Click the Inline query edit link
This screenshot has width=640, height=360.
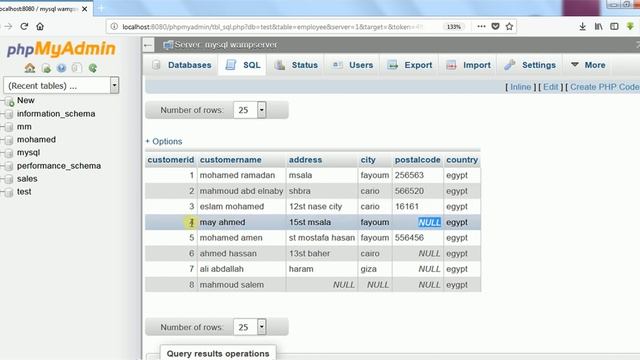click(520, 87)
